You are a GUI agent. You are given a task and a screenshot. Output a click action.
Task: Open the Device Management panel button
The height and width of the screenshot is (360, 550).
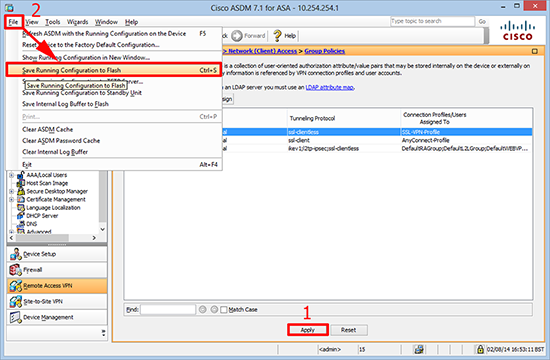pyautogui.click(x=57, y=317)
